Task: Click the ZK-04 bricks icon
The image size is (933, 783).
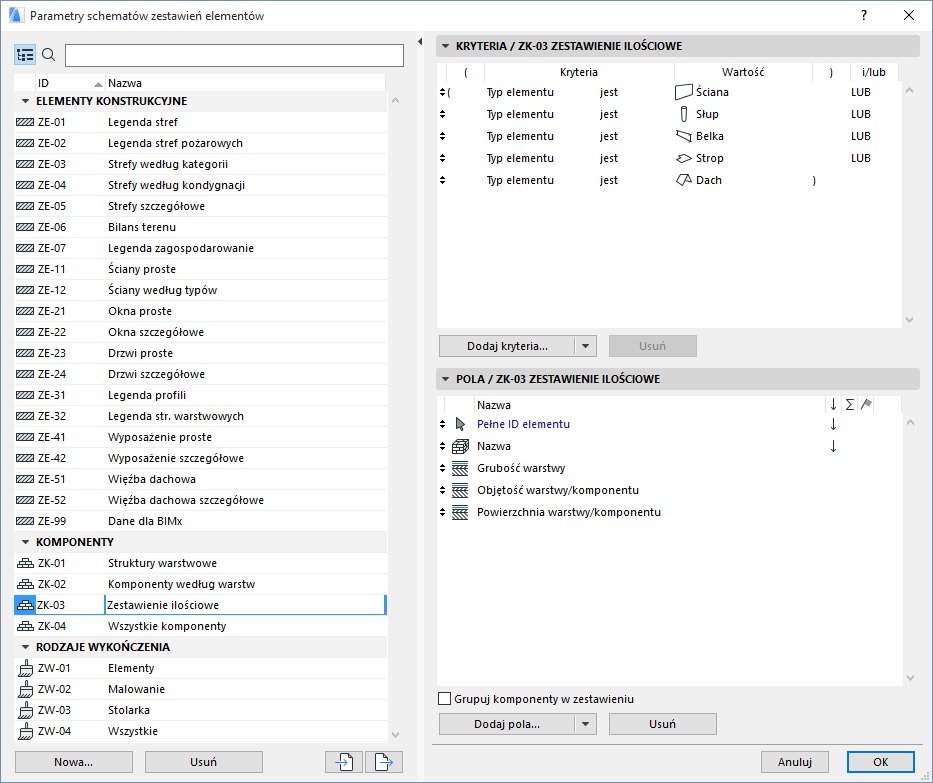Action: coord(25,626)
